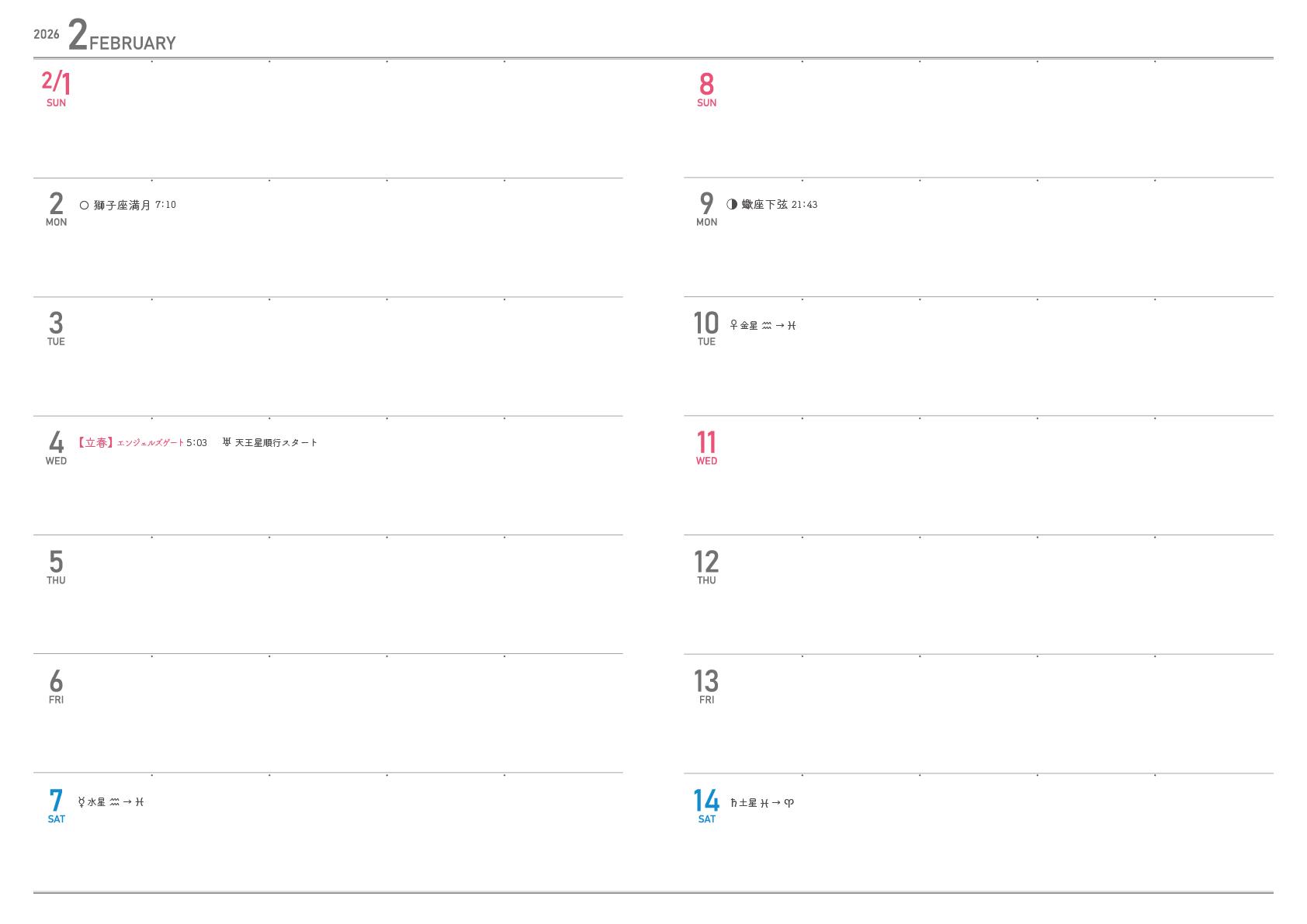
Task: Select the blue date 14 SAT
Action: pyautogui.click(x=706, y=806)
